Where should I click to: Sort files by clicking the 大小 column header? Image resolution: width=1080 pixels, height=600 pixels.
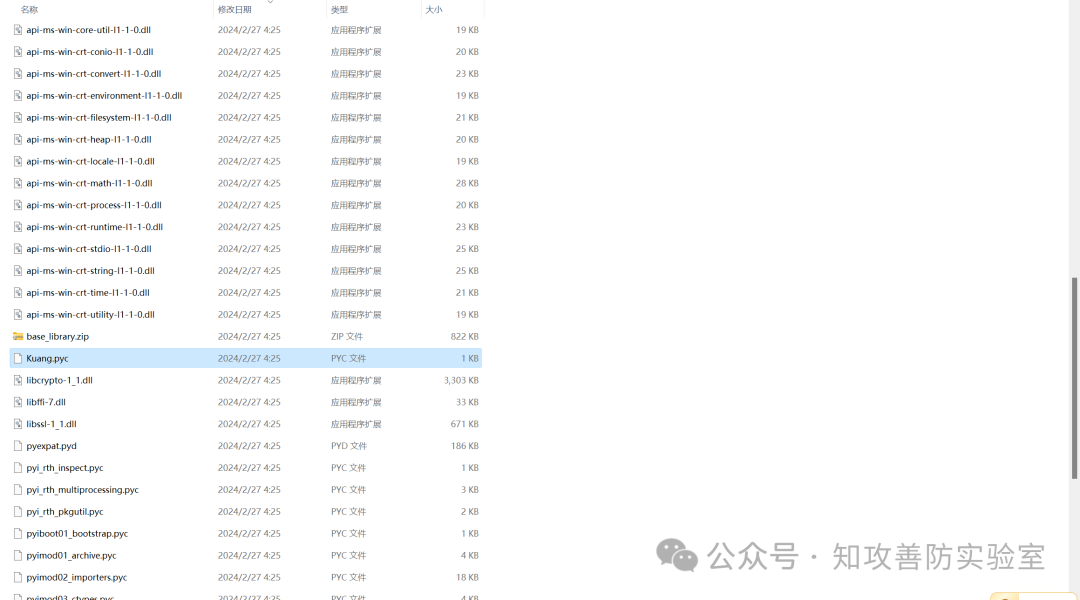(433, 8)
